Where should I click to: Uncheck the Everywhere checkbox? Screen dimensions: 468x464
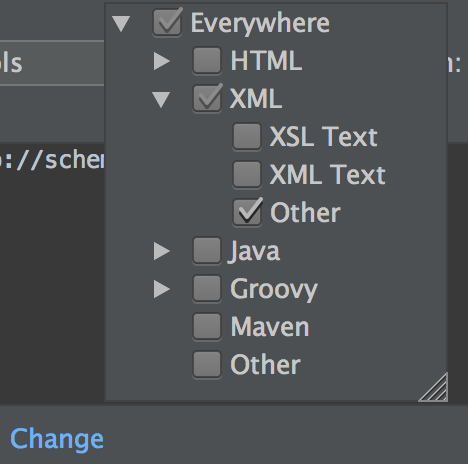[167, 23]
